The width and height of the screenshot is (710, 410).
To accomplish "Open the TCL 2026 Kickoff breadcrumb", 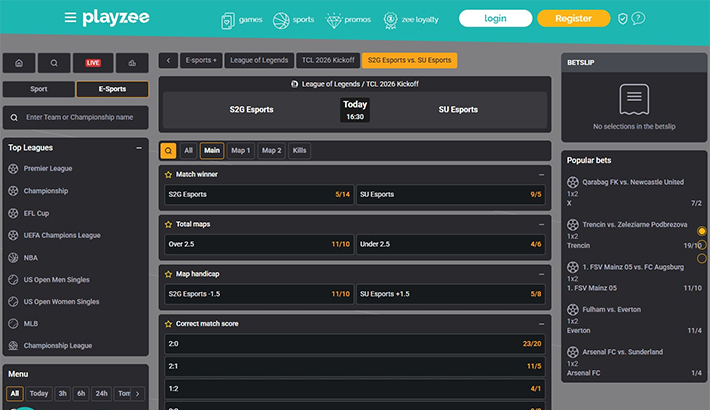I will pyautogui.click(x=328, y=60).
